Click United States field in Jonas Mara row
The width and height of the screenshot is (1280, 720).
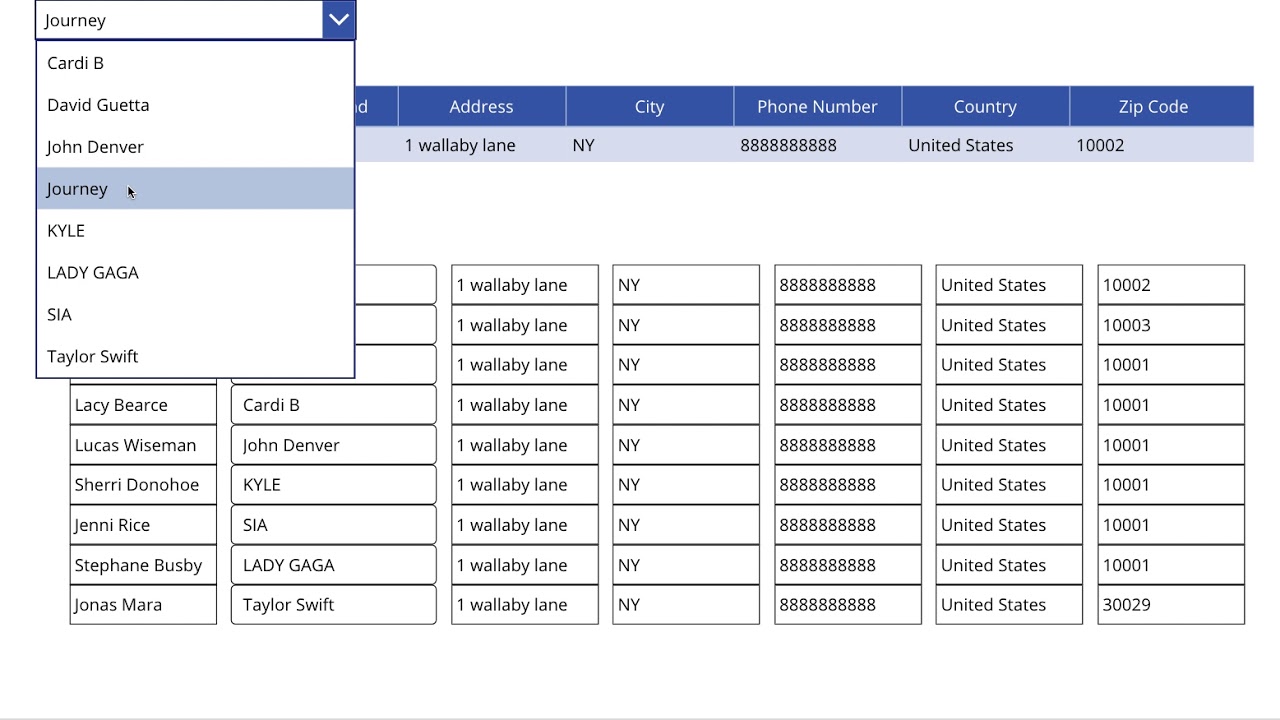pos(1009,605)
